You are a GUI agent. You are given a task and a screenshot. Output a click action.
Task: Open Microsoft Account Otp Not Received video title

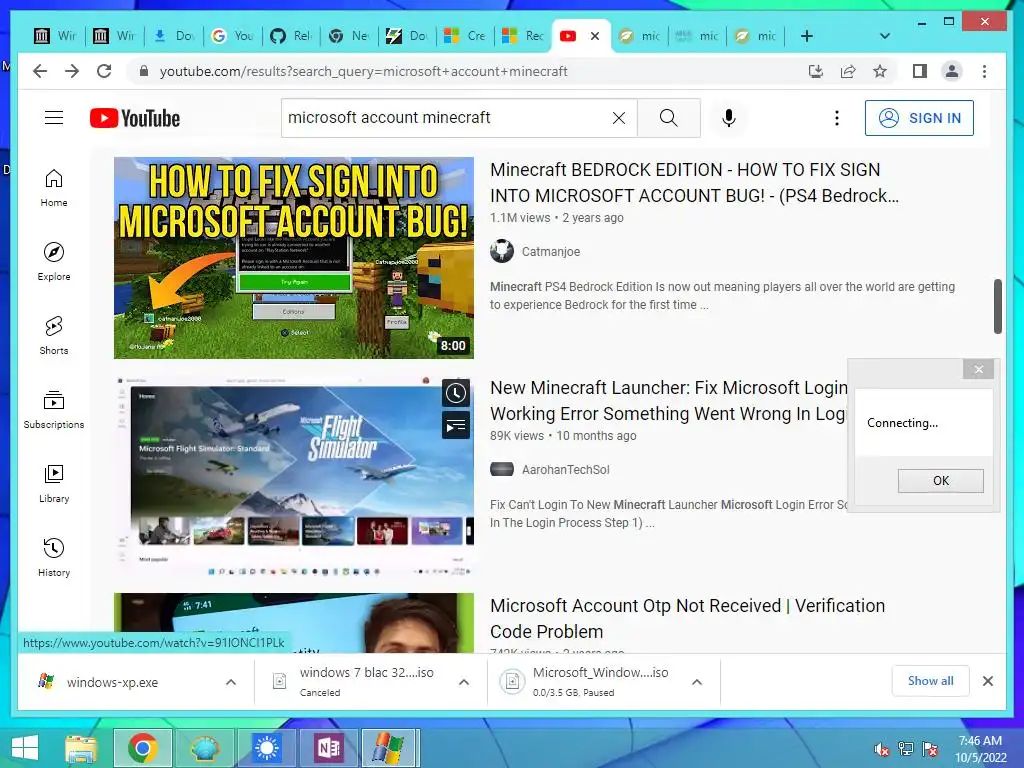(687, 618)
